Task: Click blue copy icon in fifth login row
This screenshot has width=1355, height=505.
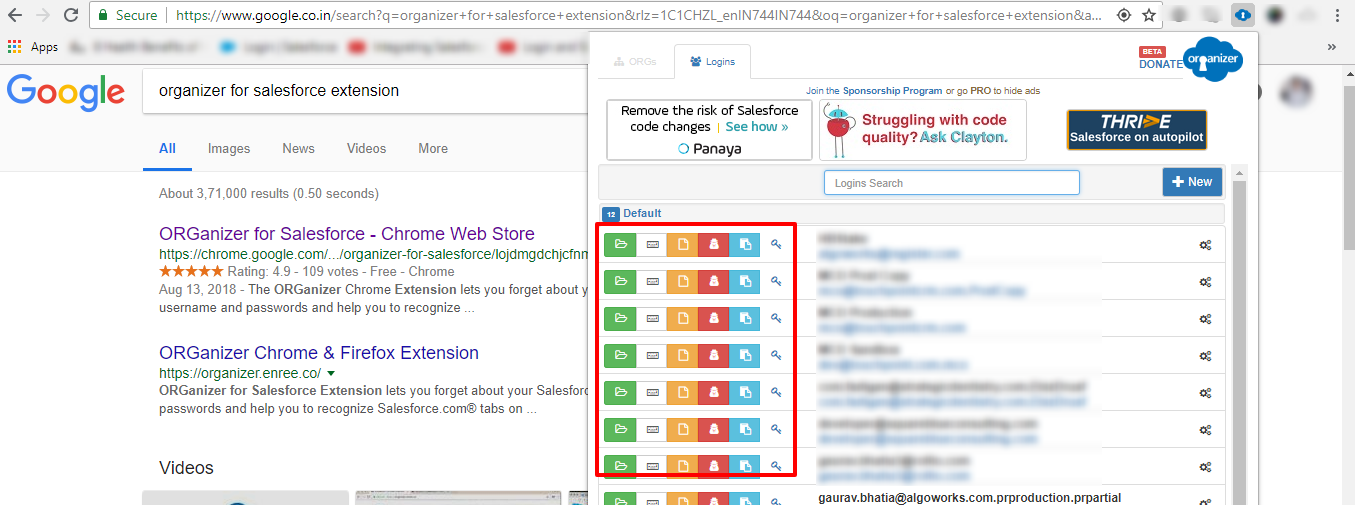Action: click(x=745, y=392)
